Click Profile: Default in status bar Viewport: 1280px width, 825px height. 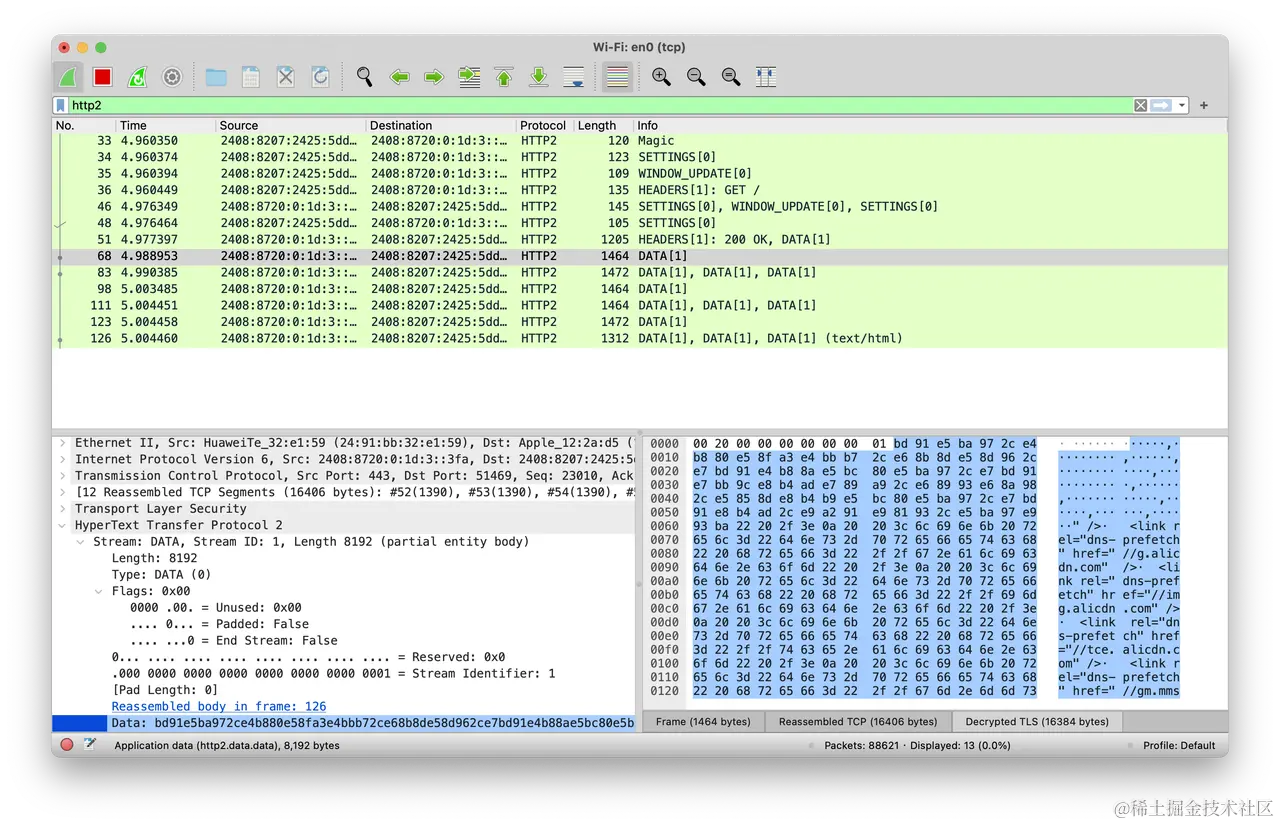(x=1179, y=745)
